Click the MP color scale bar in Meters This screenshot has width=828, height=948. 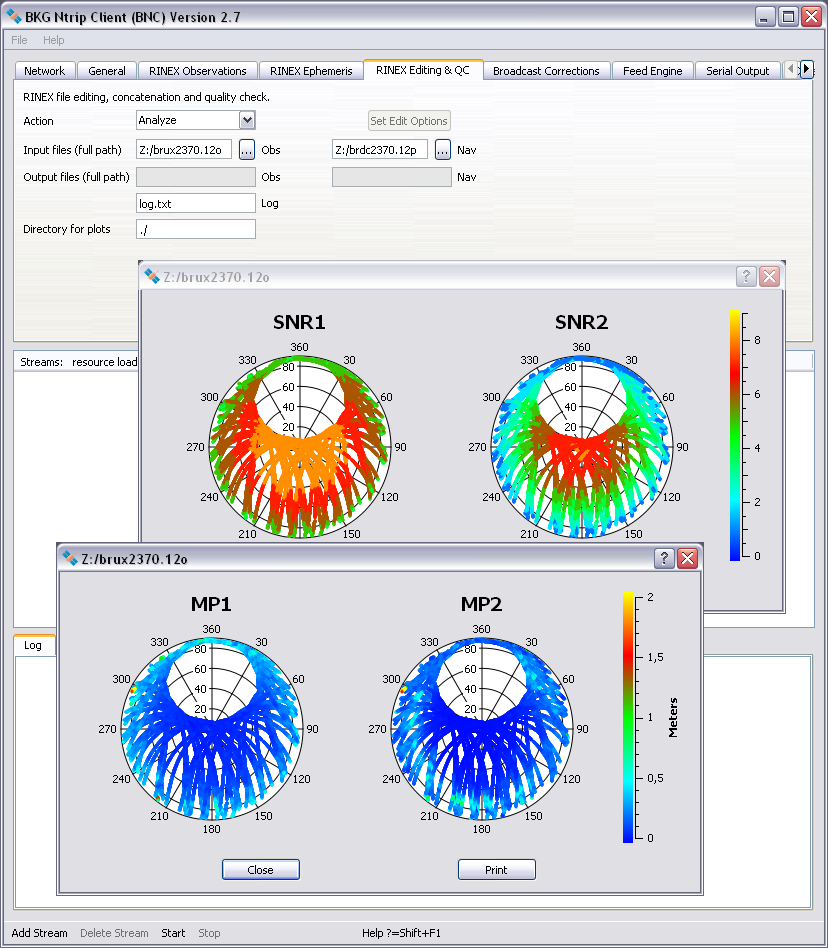[628, 717]
